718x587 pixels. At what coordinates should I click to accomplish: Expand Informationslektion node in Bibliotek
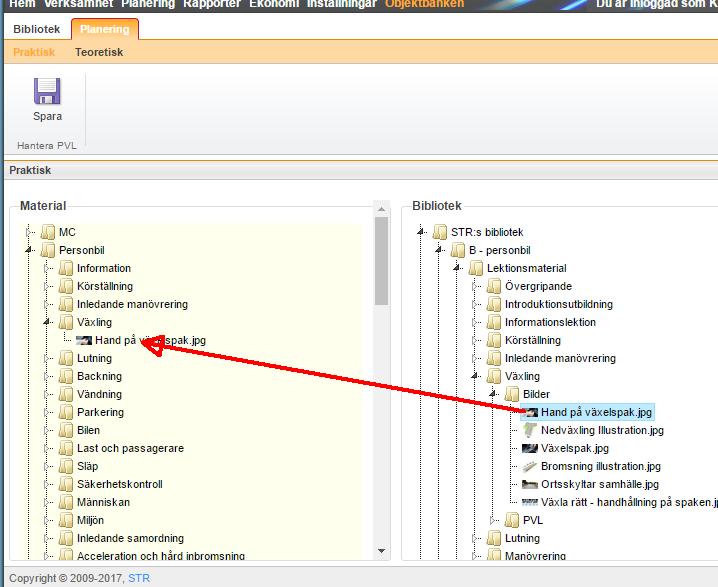tap(475, 322)
